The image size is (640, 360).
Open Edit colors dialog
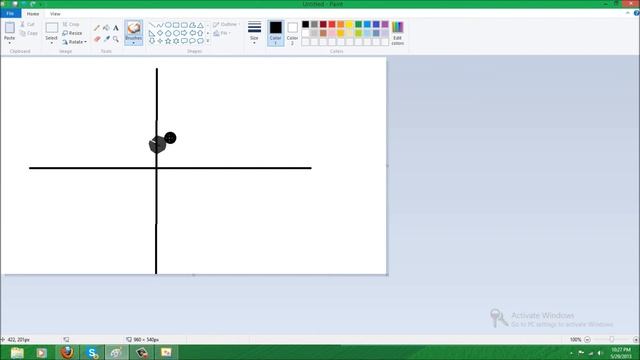(398, 33)
